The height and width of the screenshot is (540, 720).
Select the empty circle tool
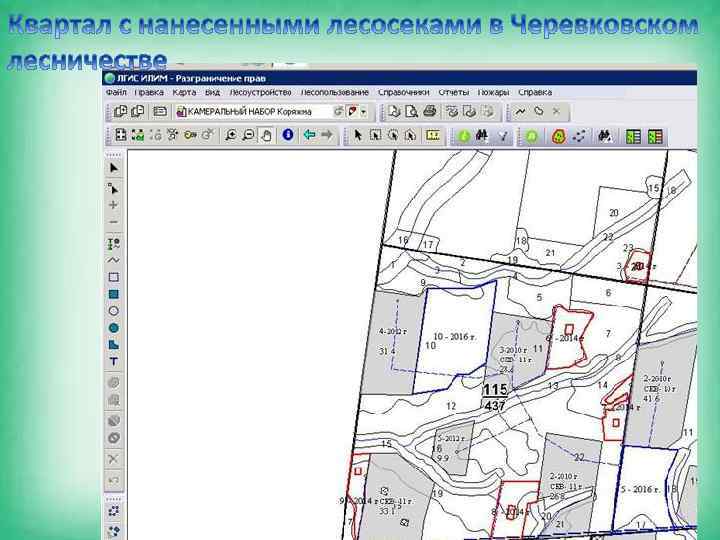click(x=113, y=311)
